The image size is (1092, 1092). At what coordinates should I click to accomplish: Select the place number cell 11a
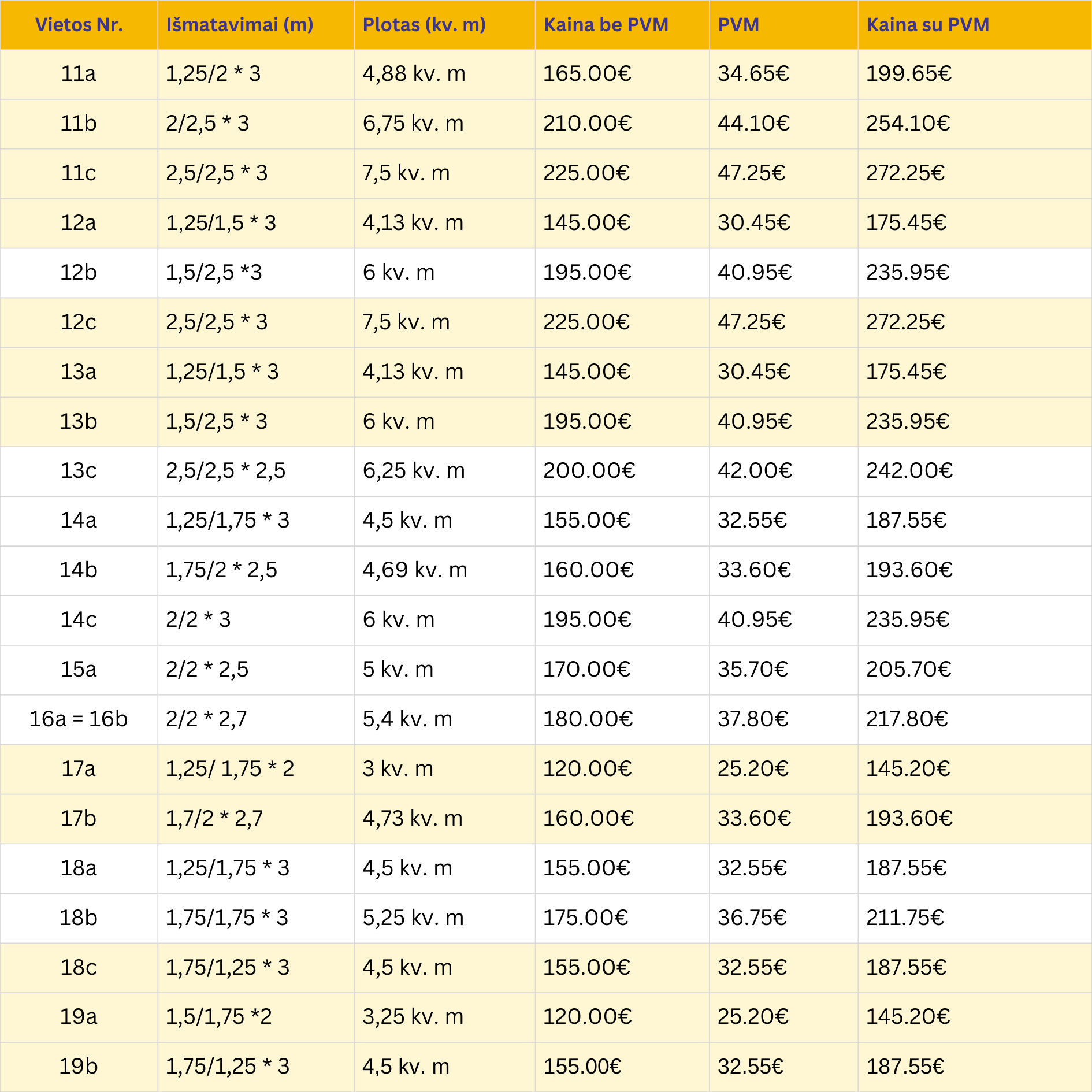79,74
